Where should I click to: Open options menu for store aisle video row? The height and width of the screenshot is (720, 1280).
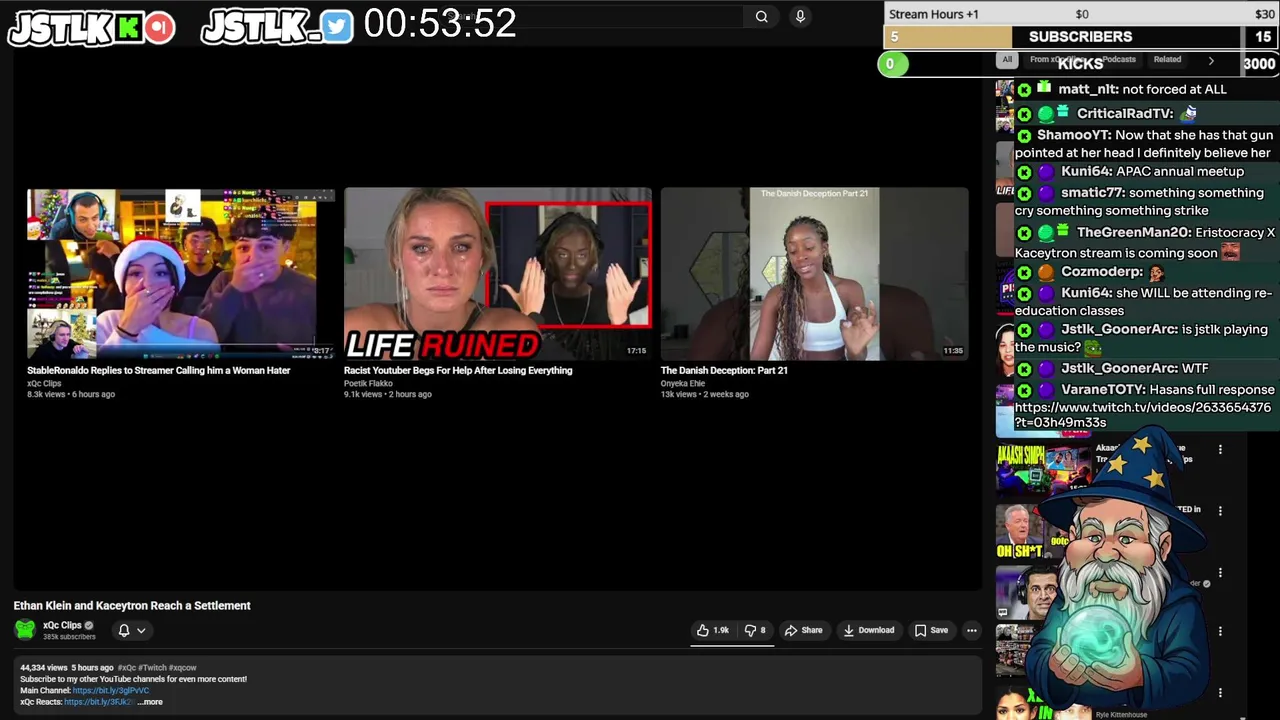pos(1220,632)
